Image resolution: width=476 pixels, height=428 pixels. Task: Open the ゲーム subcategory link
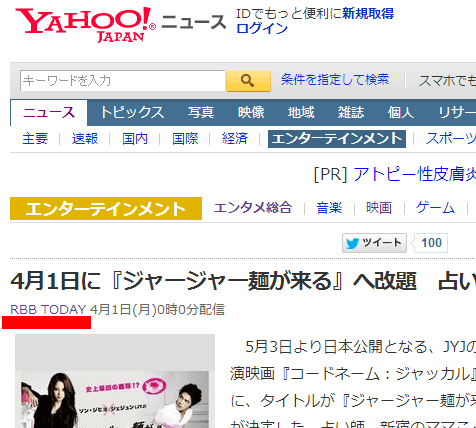[435, 208]
